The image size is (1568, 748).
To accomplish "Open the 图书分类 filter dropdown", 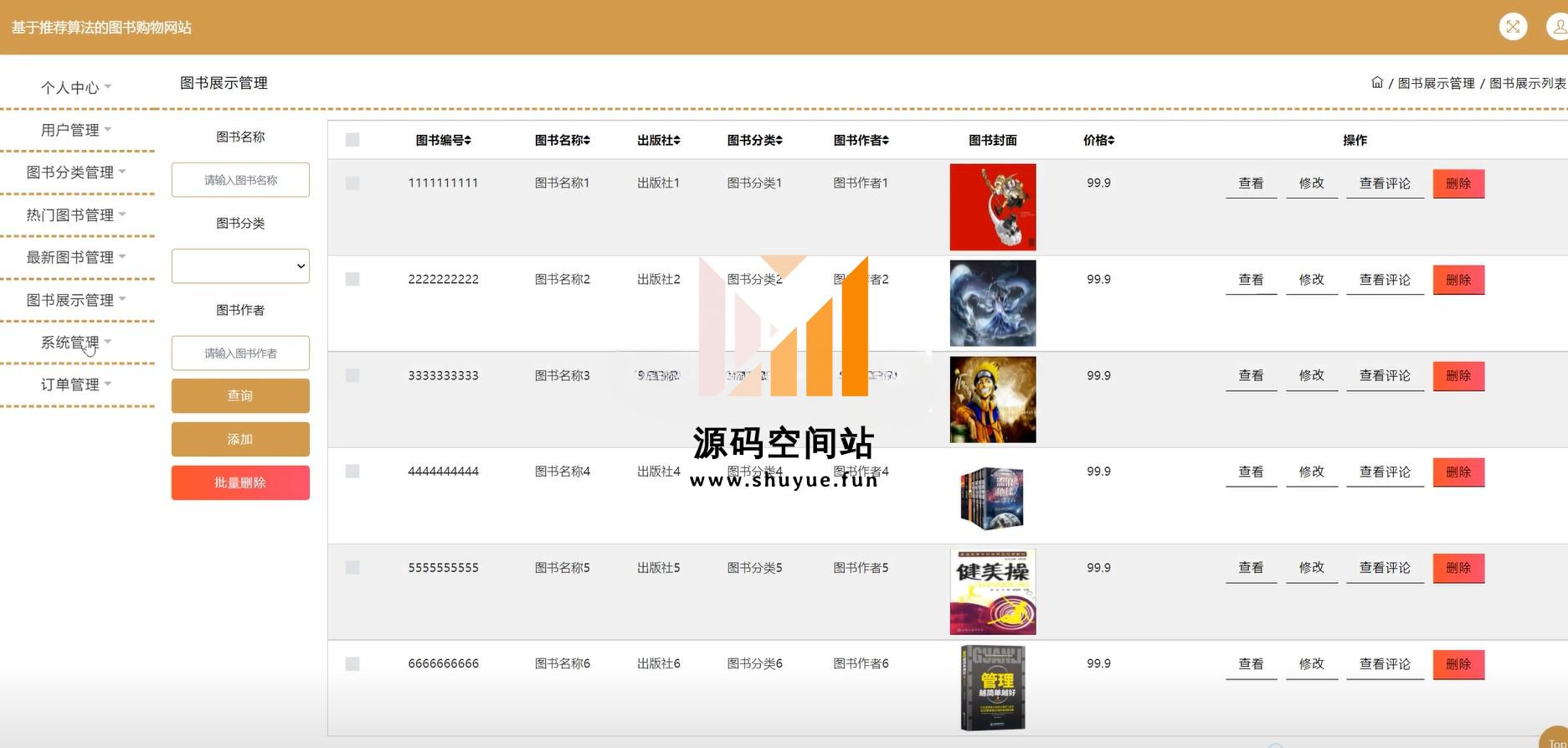I will click(x=240, y=266).
